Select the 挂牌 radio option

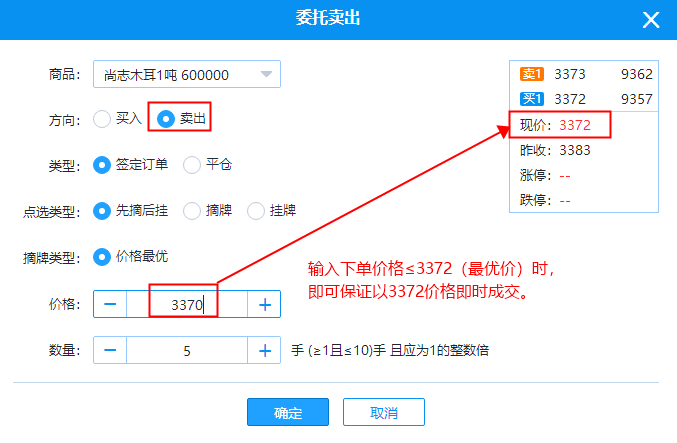[x=256, y=211]
